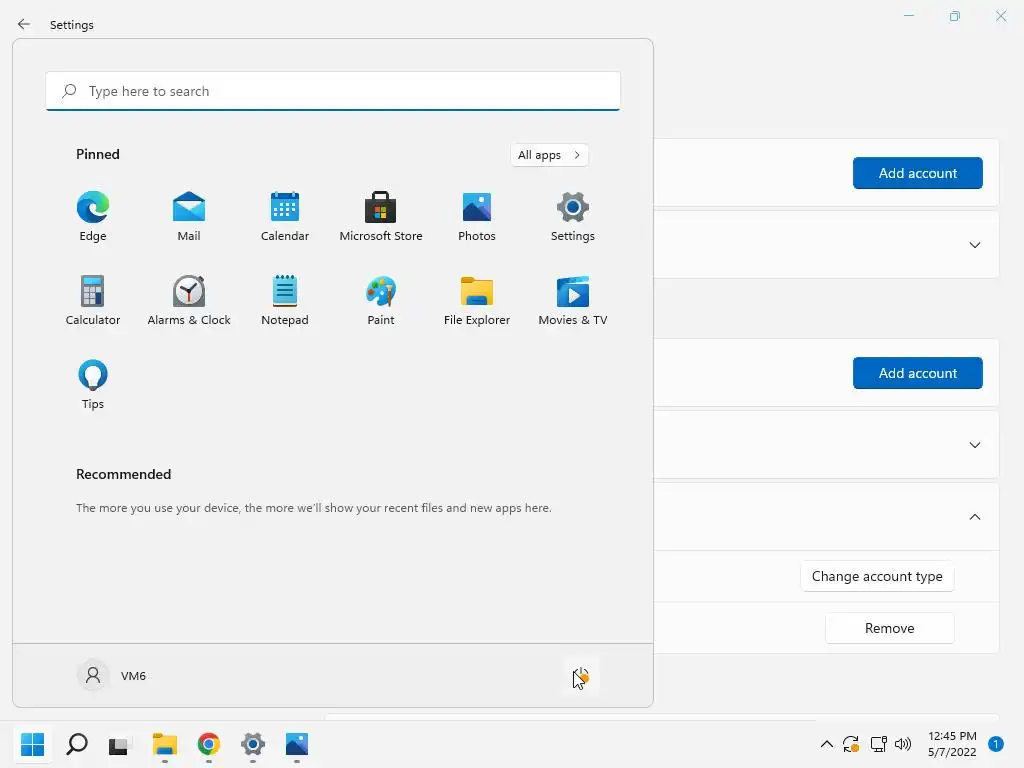
Task: Launch the Calculator app
Action: coord(93,301)
